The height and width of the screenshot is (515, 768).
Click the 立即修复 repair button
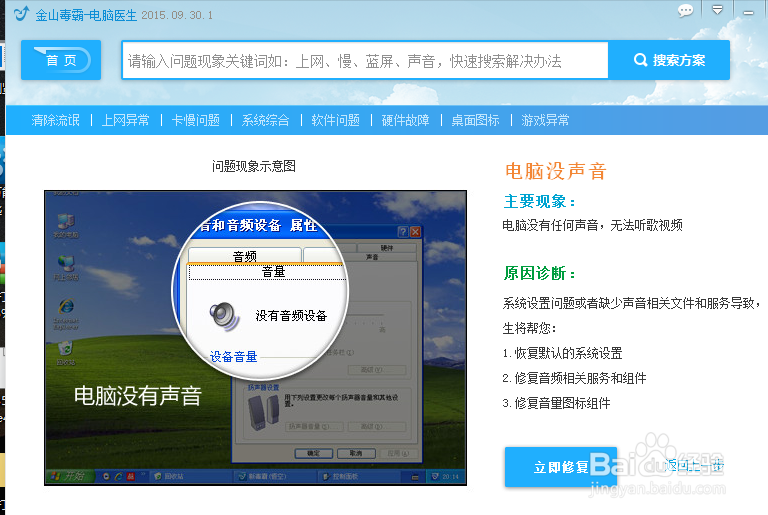561,467
